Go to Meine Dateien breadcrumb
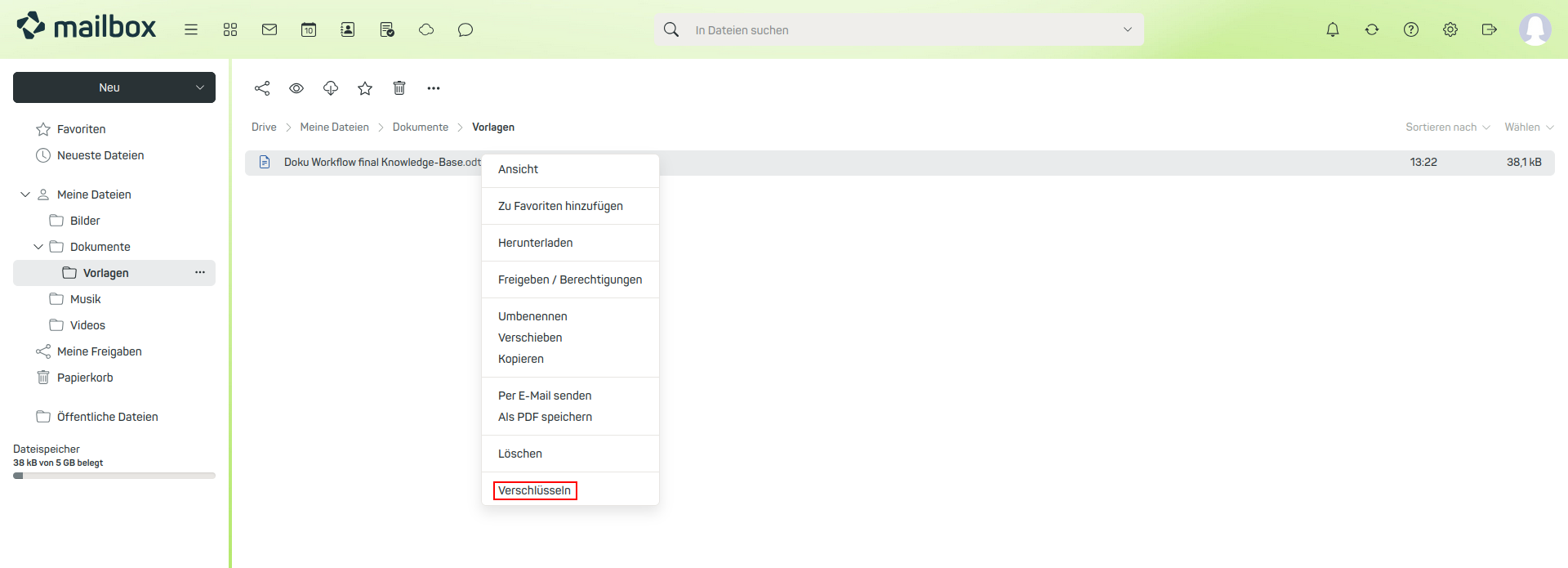Image resolution: width=1568 pixels, height=568 pixels. click(334, 127)
